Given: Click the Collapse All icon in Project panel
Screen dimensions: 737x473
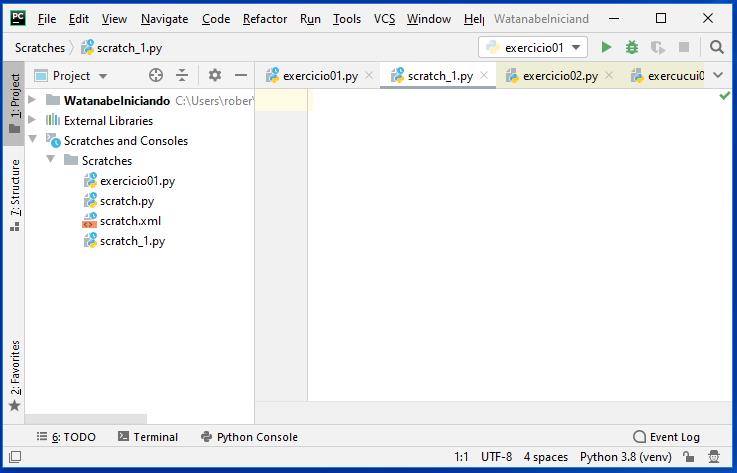Looking at the screenshot, I should (x=182, y=75).
